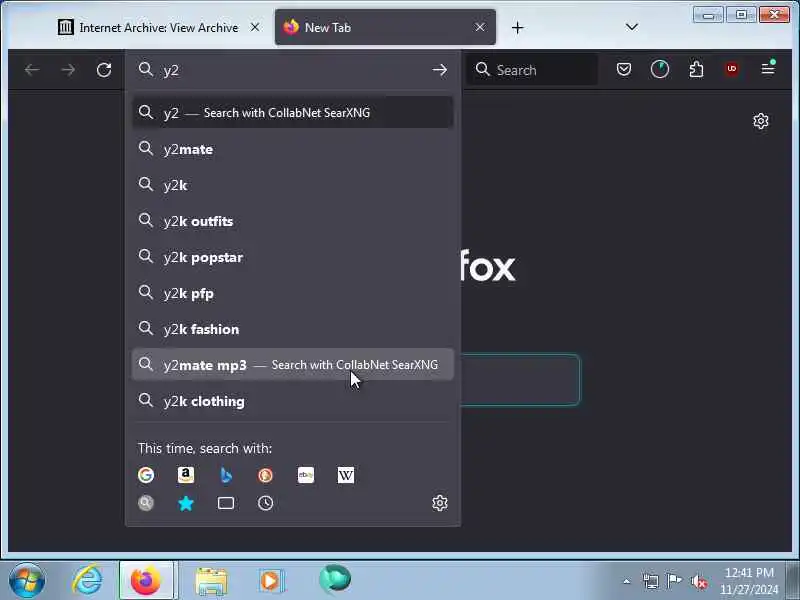Open the uBlock Origin extension

pos(732,69)
